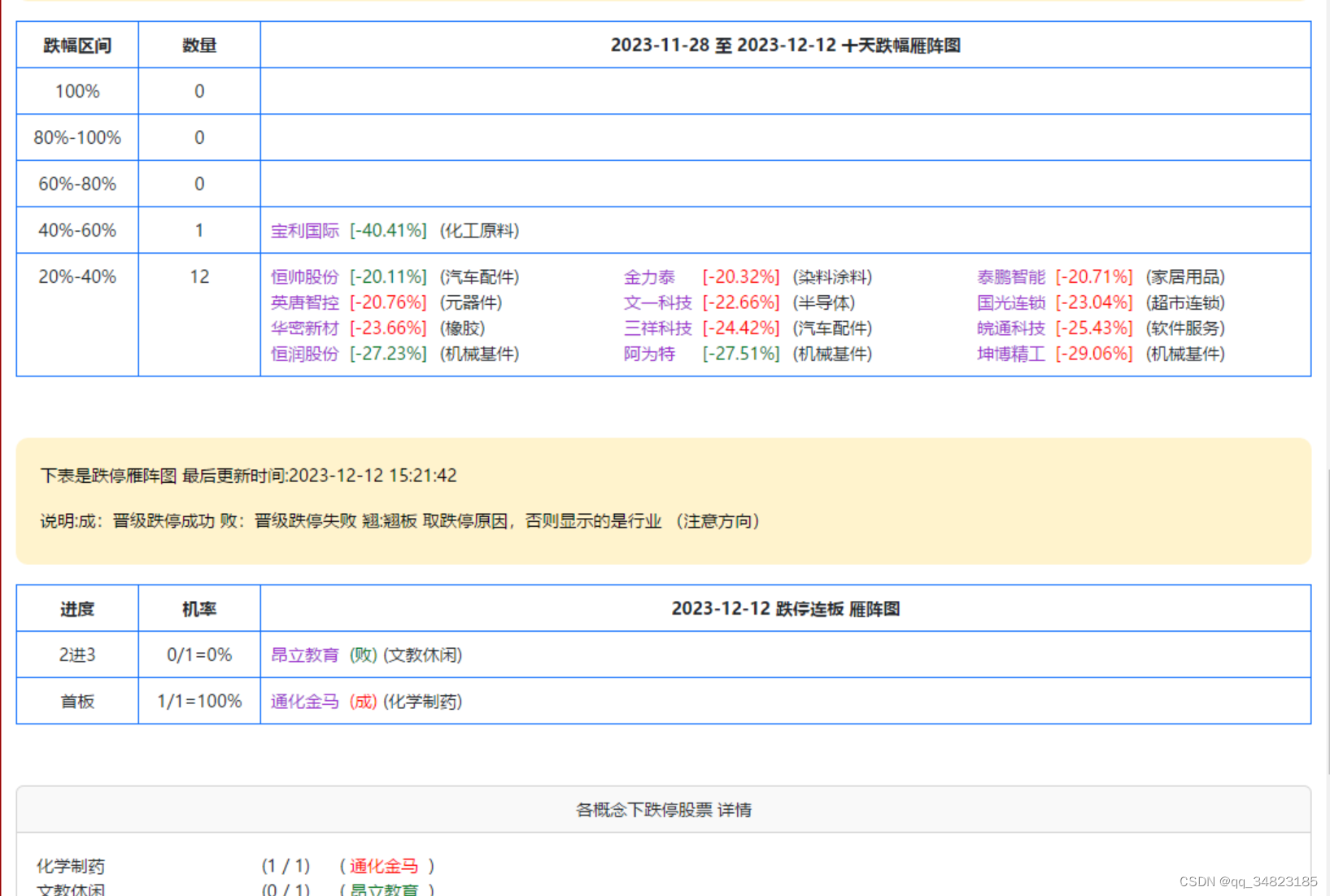
Task: Open the 宝利国际 stock link
Action: [x=305, y=231]
